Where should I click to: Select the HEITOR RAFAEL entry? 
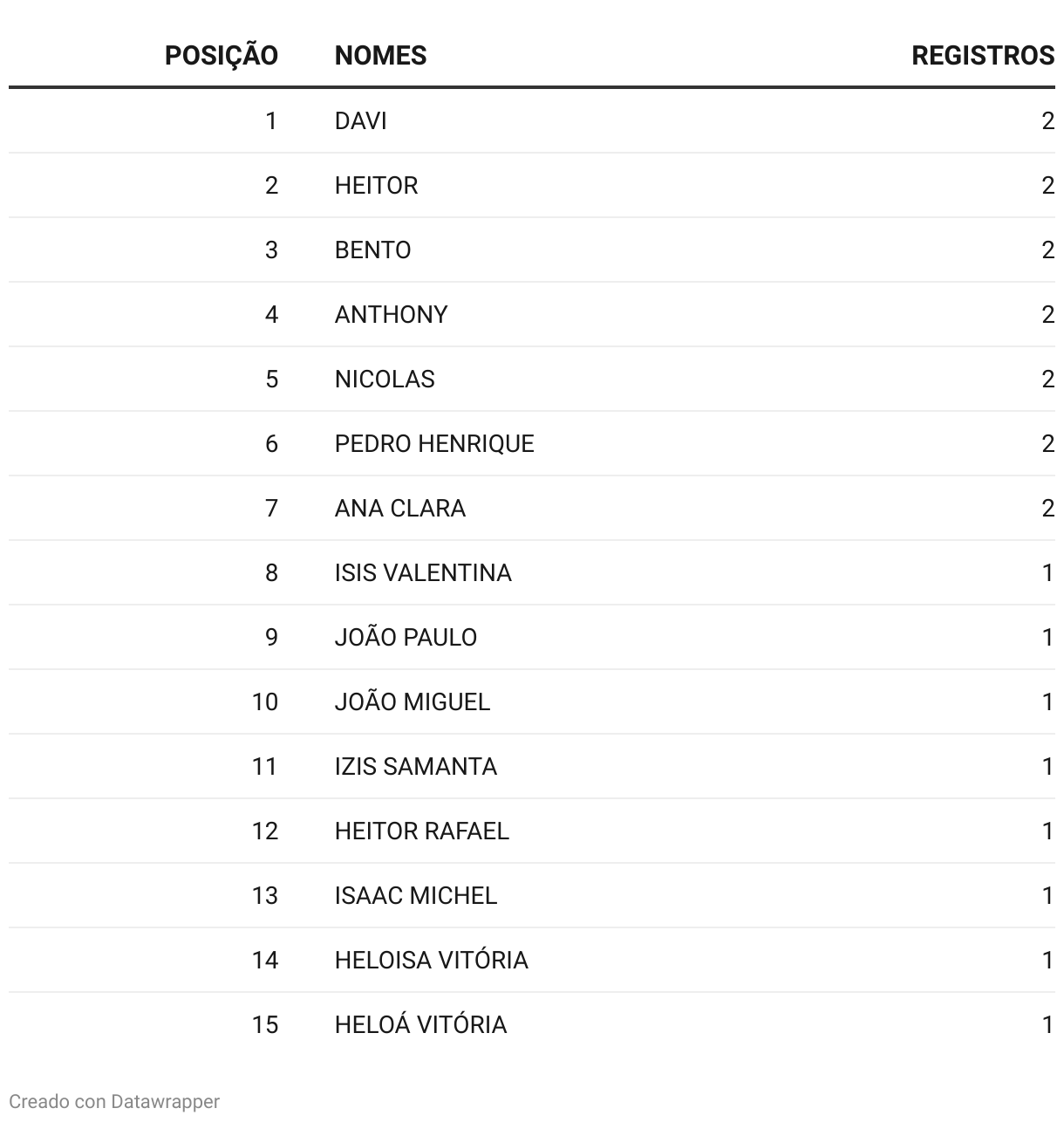click(422, 831)
